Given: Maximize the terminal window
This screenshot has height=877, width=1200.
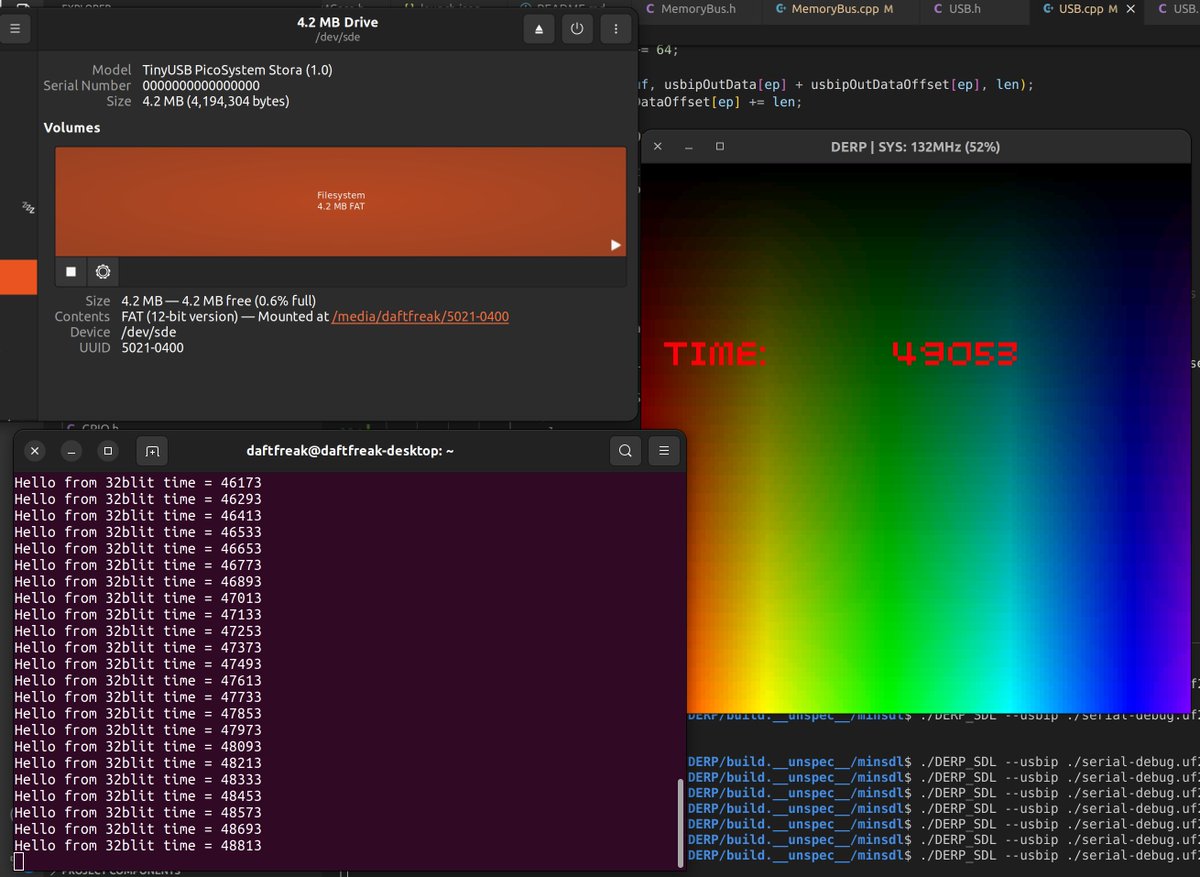Looking at the screenshot, I should (109, 451).
